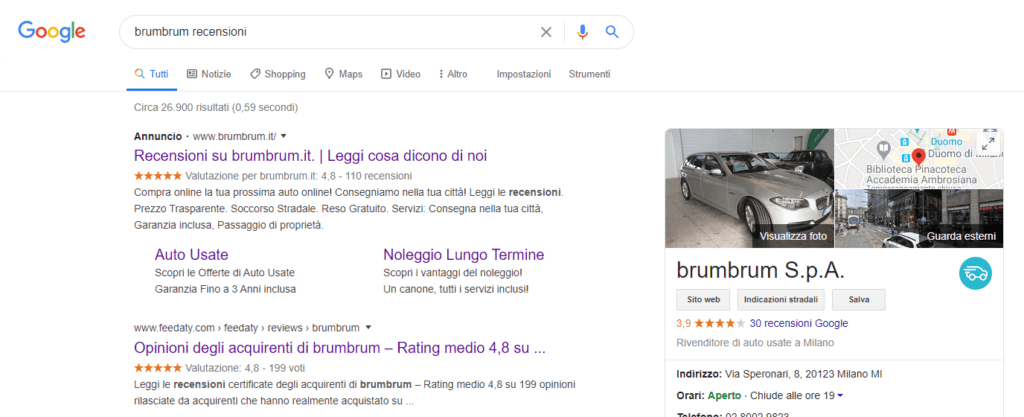Click the five orange stars under the brumbrum.it ad
Image resolution: width=1024 pixels, height=417 pixels.
click(x=158, y=176)
